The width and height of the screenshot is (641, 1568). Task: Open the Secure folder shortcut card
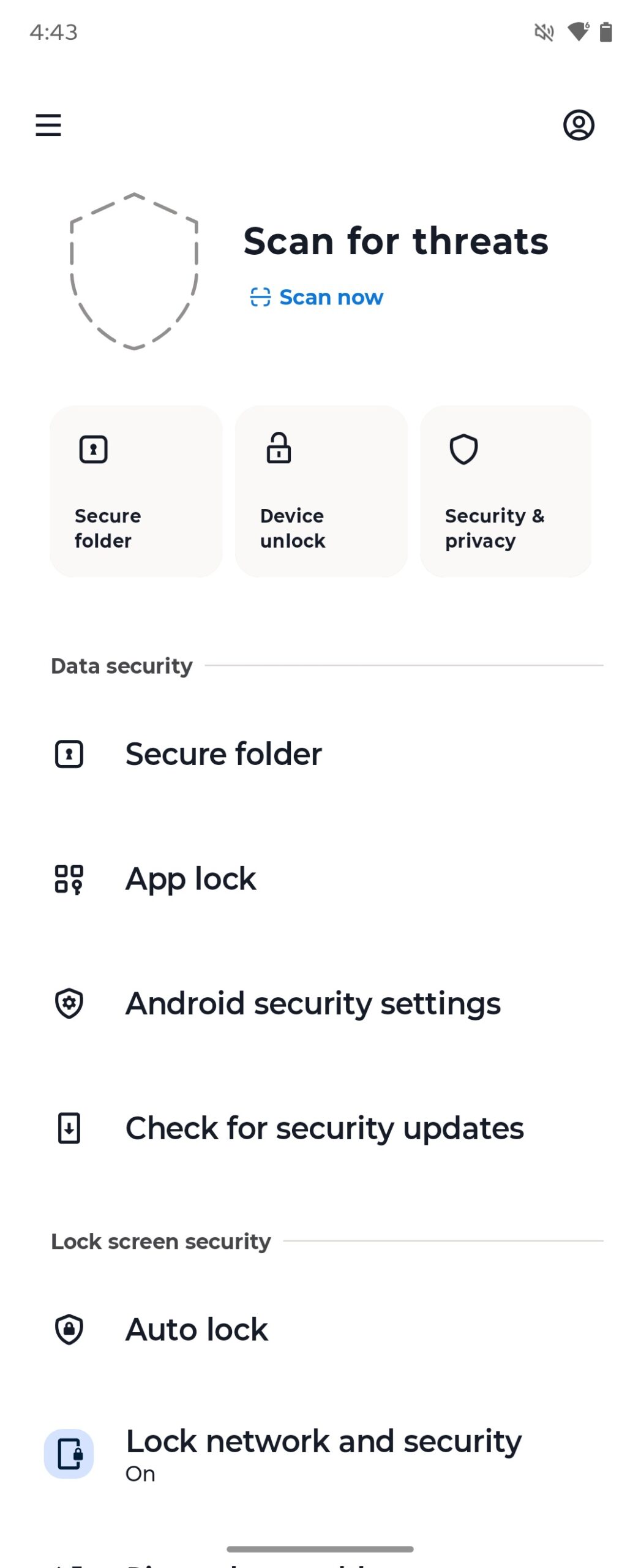click(136, 491)
